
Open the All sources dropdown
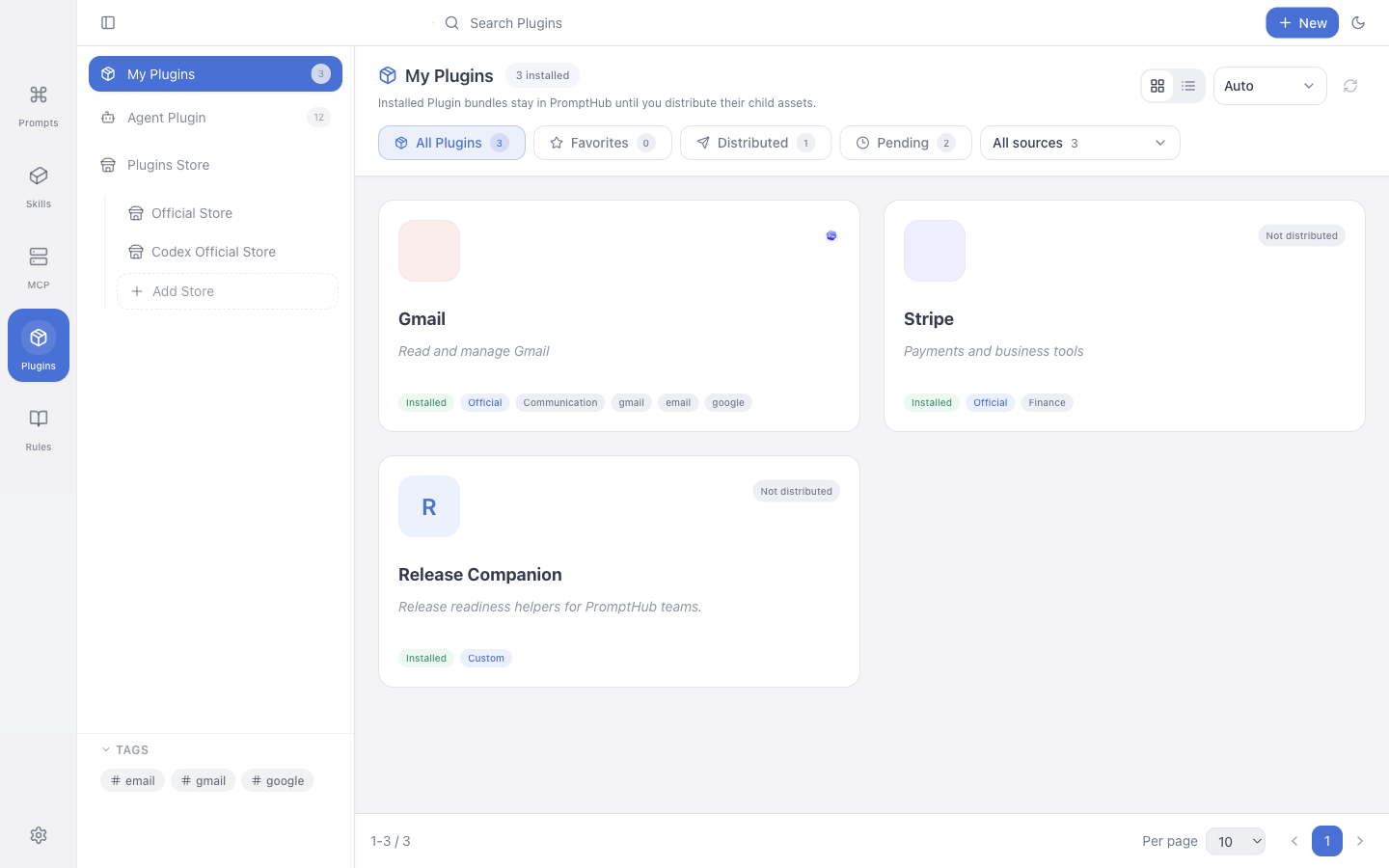pyautogui.click(x=1079, y=143)
